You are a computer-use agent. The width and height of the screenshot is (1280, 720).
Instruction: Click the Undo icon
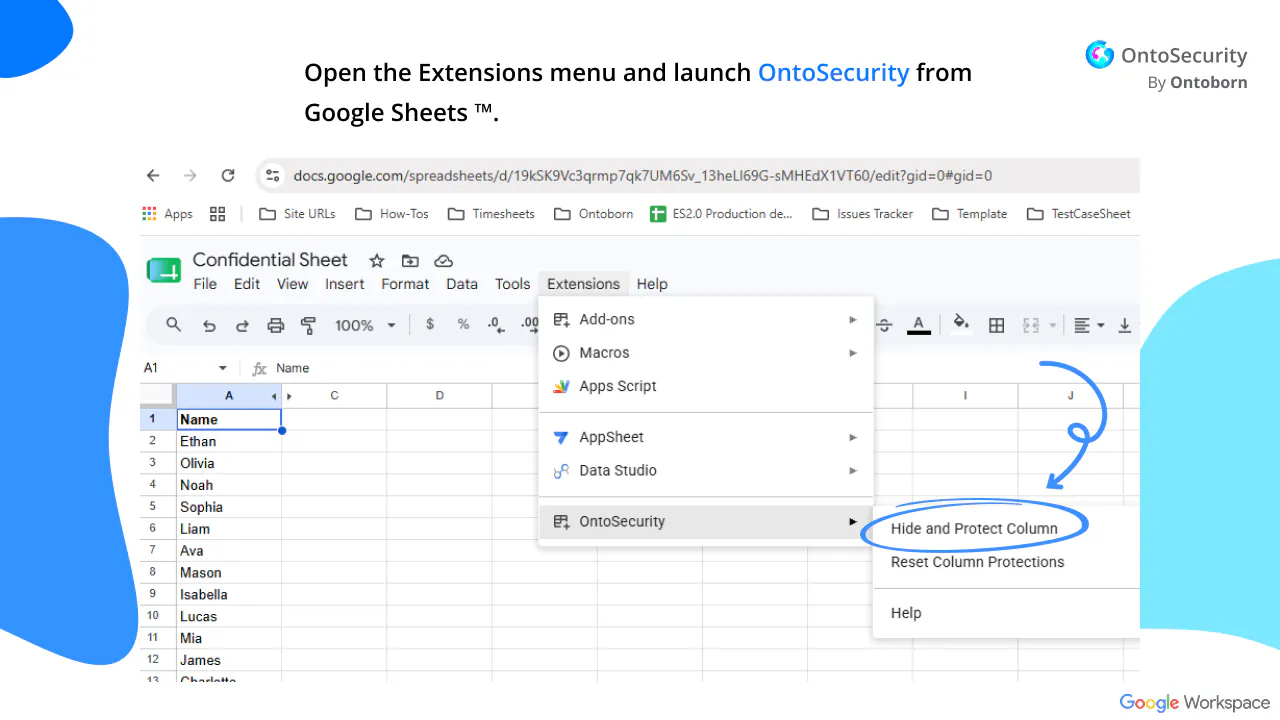click(209, 325)
